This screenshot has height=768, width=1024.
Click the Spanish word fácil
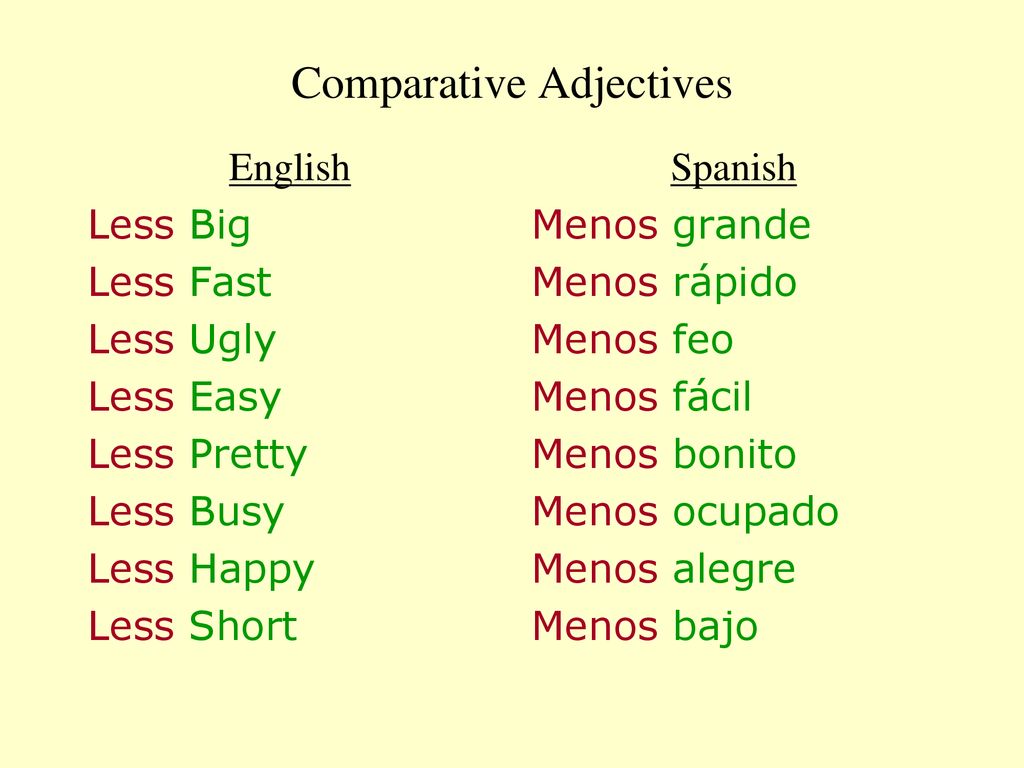(x=712, y=396)
